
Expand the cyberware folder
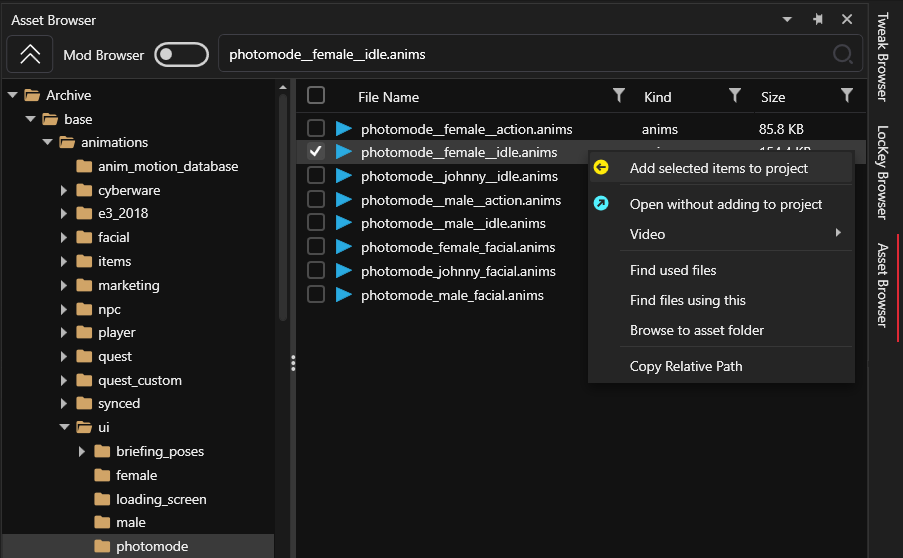[65, 190]
